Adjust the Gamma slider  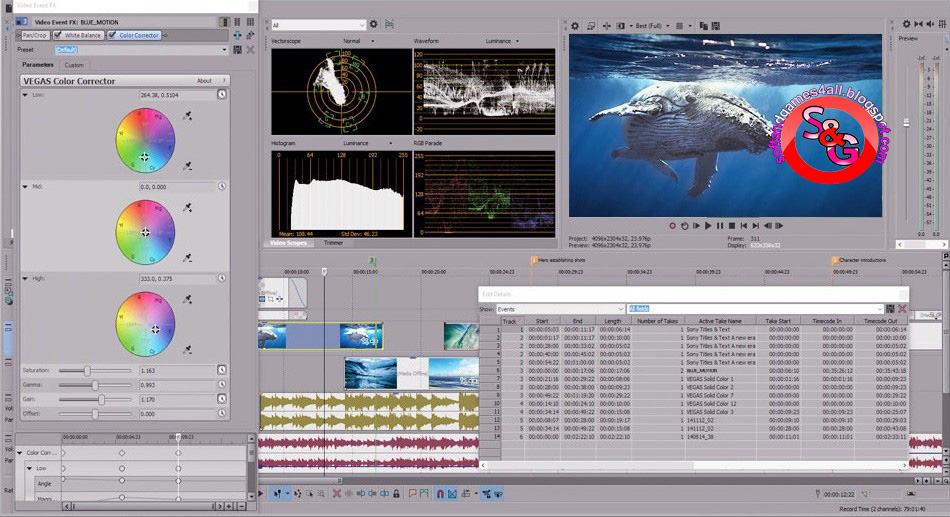pyautogui.click(x=95, y=385)
